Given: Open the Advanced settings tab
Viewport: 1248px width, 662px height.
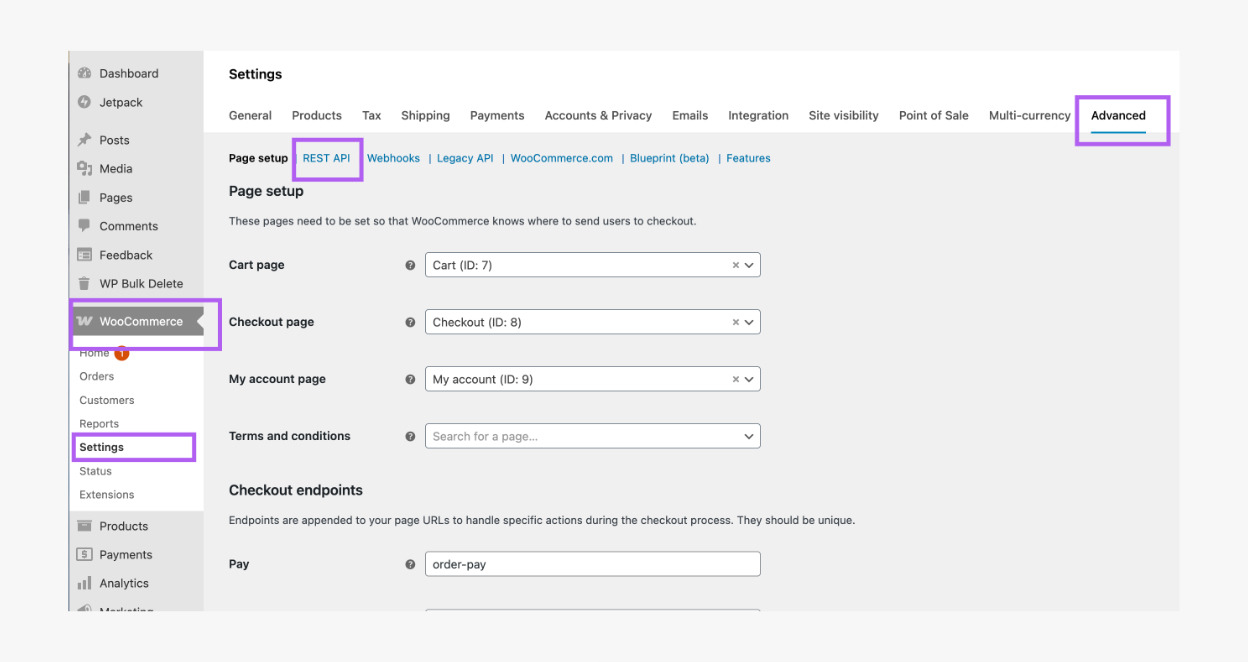Looking at the screenshot, I should [1118, 116].
